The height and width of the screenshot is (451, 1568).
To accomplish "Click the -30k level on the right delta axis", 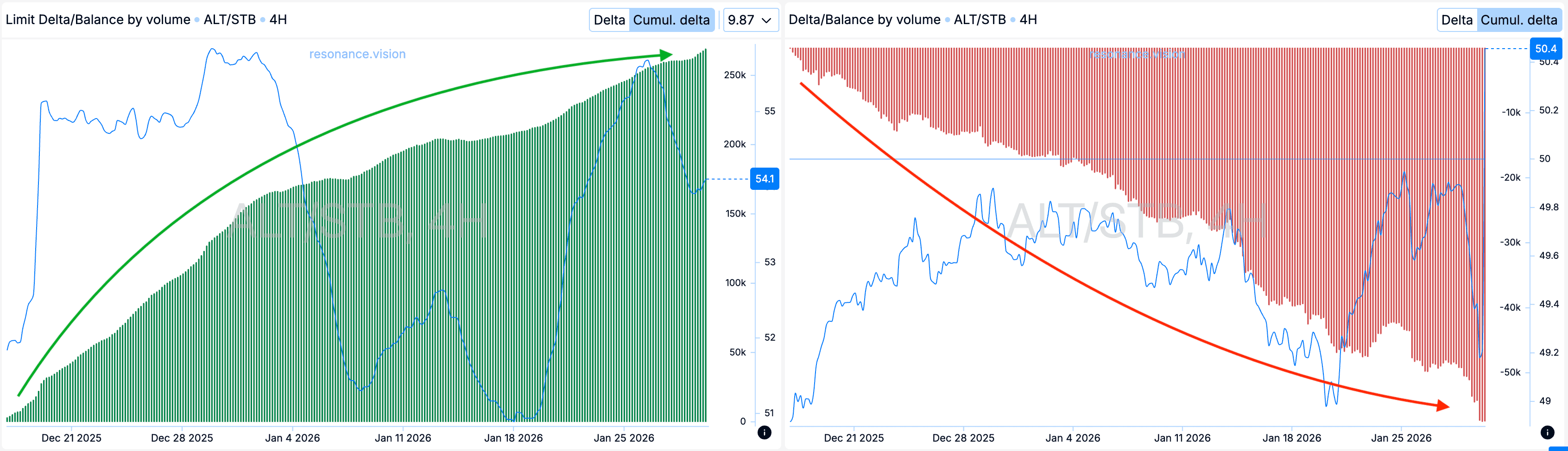I will tap(1510, 242).
